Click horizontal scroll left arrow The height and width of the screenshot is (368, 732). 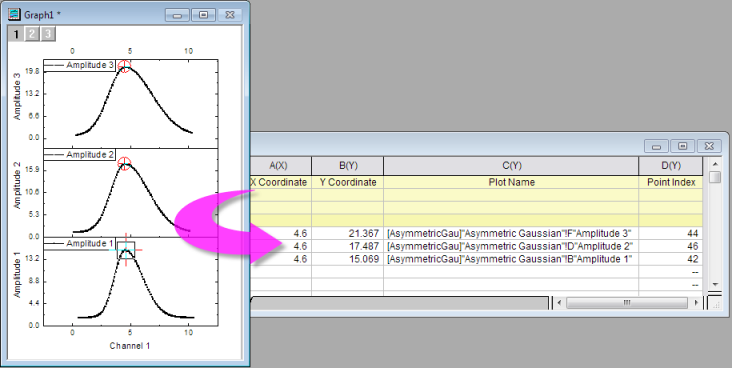click(560, 303)
